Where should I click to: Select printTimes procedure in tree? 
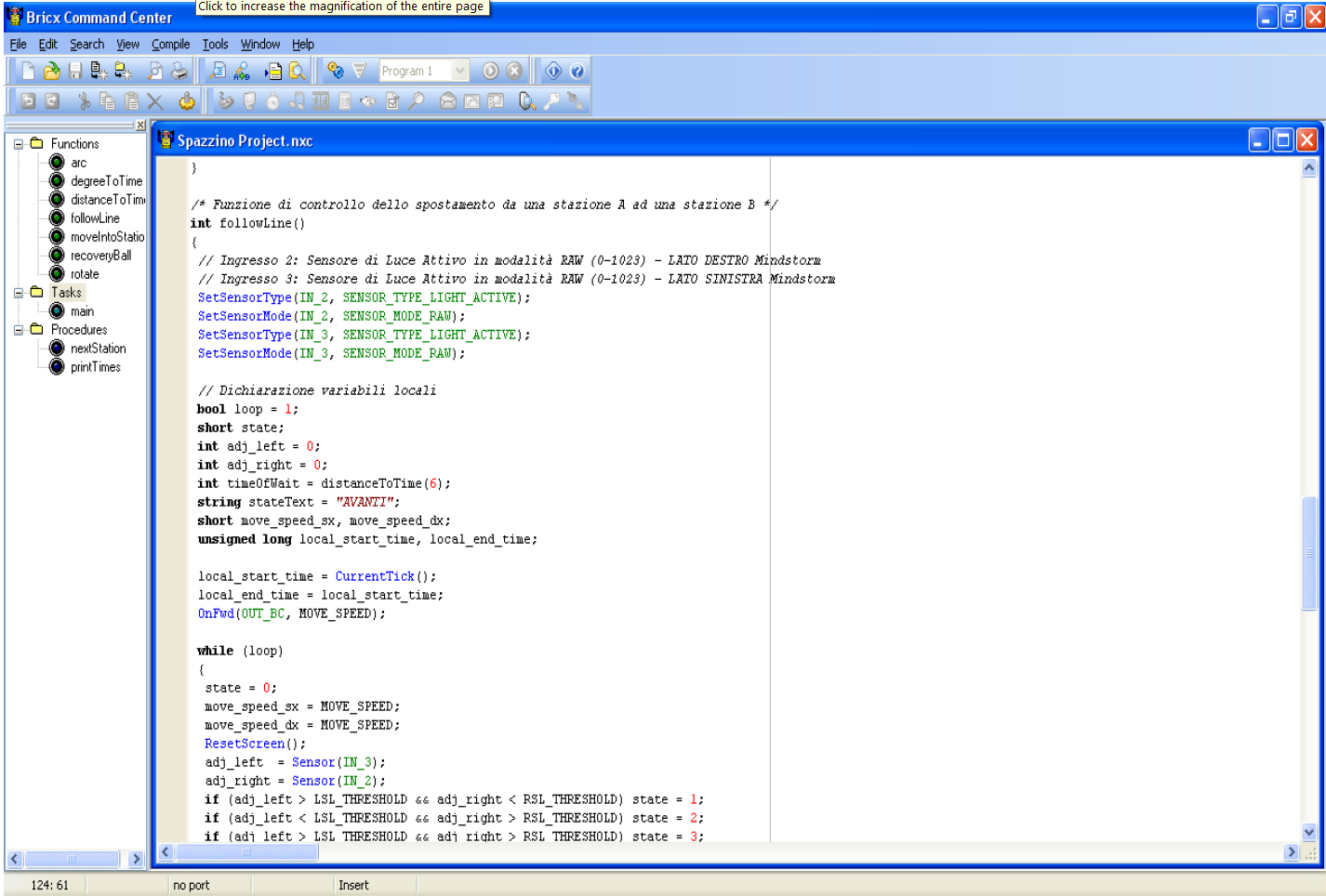[96, 367]
